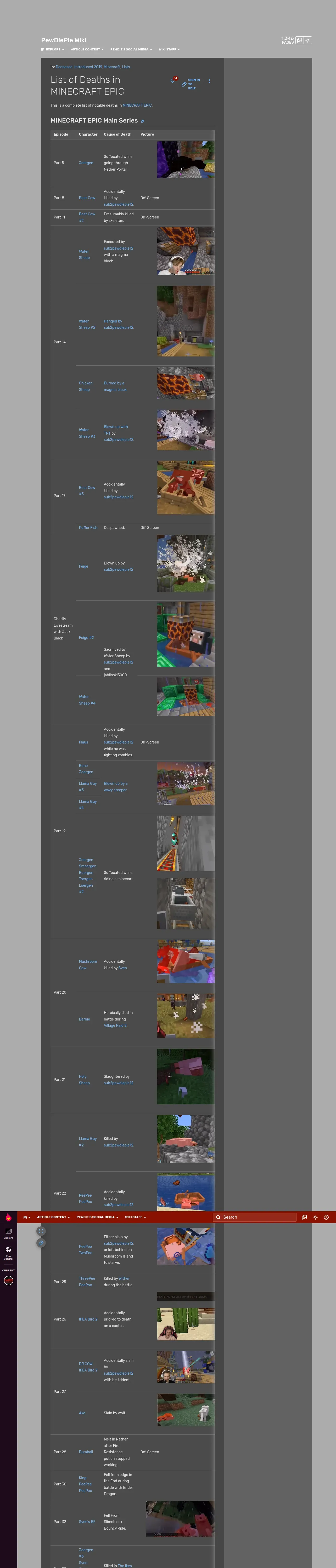The height and width of the screenshot is (1568, 336).
Task: Open Wither link in Part 25 row
Action: pyautogui.click(x=124, y=1279)
